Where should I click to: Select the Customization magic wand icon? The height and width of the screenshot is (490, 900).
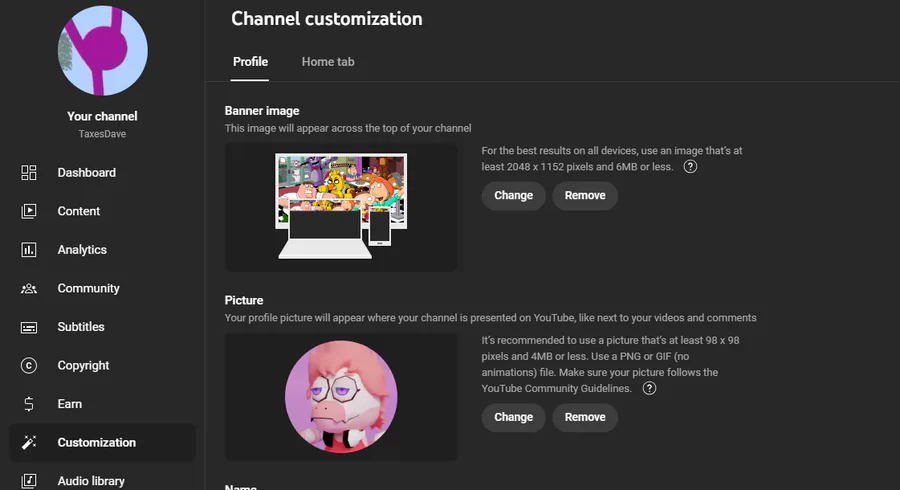(29, 442)
